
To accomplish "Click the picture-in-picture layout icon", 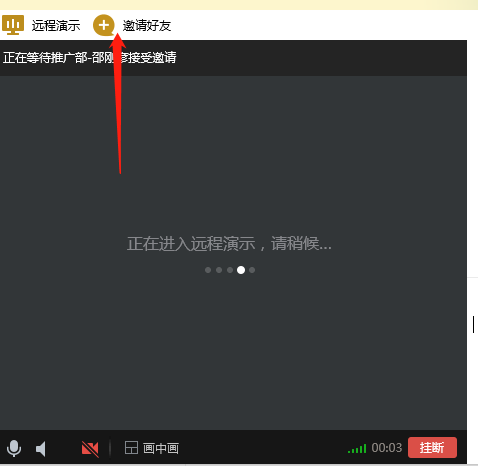I will pos(131,448).
